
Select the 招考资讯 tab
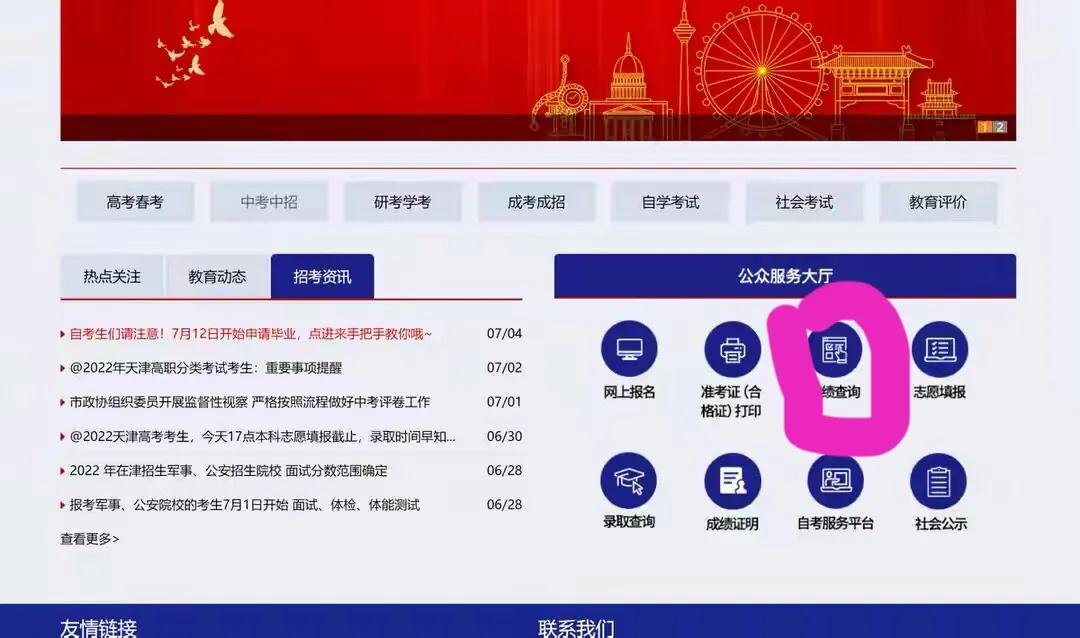coord(322,277)
